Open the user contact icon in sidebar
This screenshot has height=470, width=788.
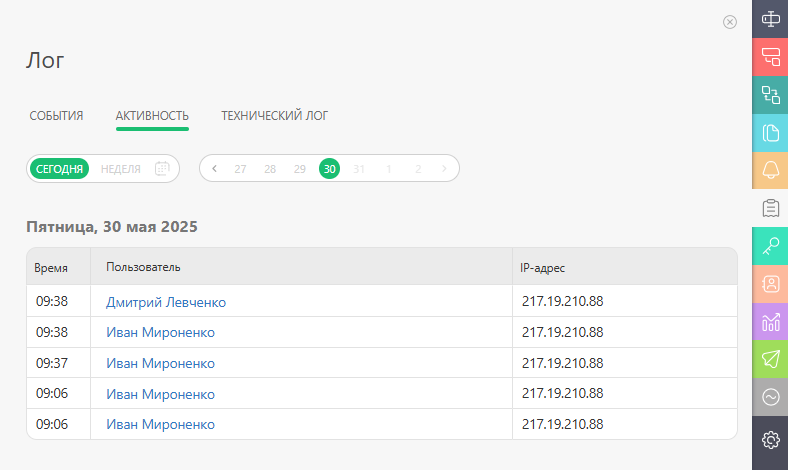point(770,284)
